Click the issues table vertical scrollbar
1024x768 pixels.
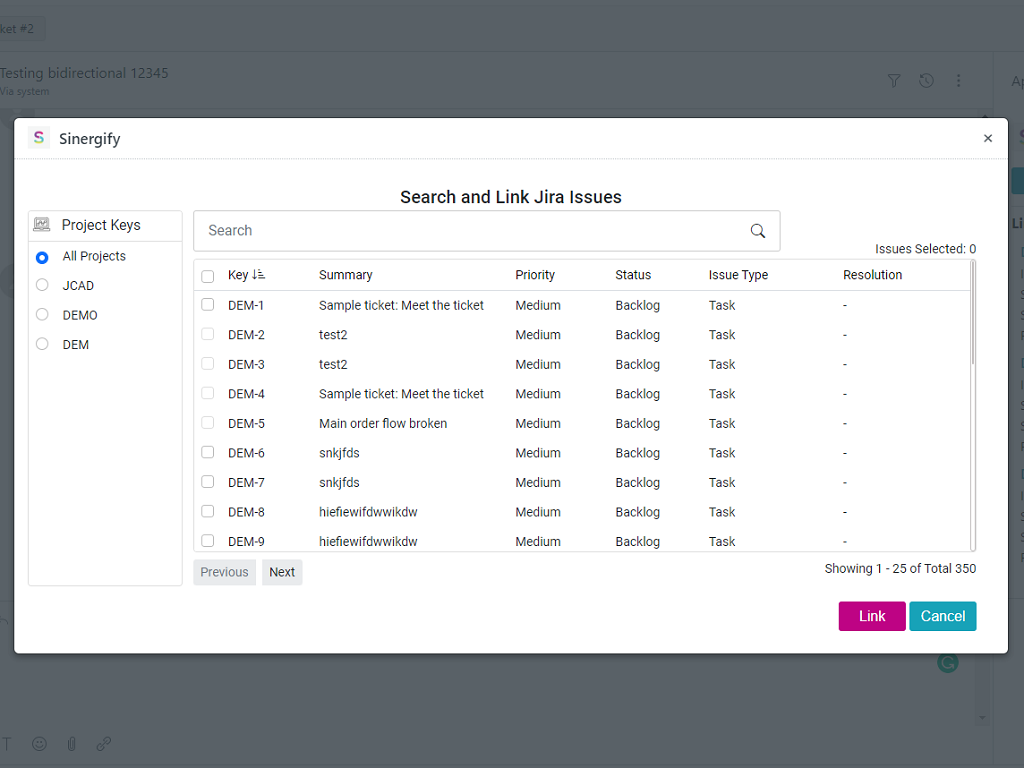click(972, 320)
